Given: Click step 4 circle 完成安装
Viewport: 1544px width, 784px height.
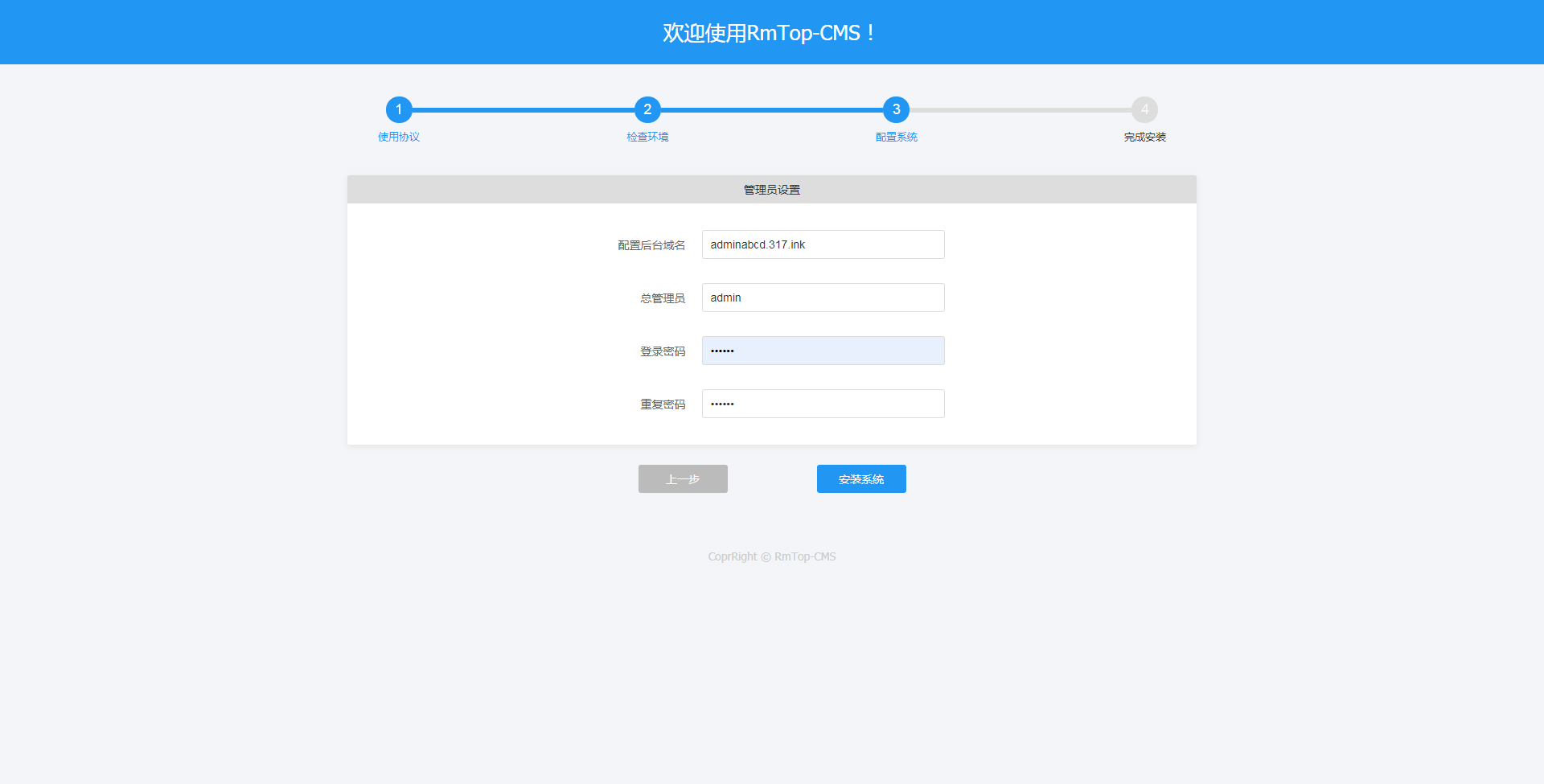Looking at the screenshot, I should [x=1144, y=109].
